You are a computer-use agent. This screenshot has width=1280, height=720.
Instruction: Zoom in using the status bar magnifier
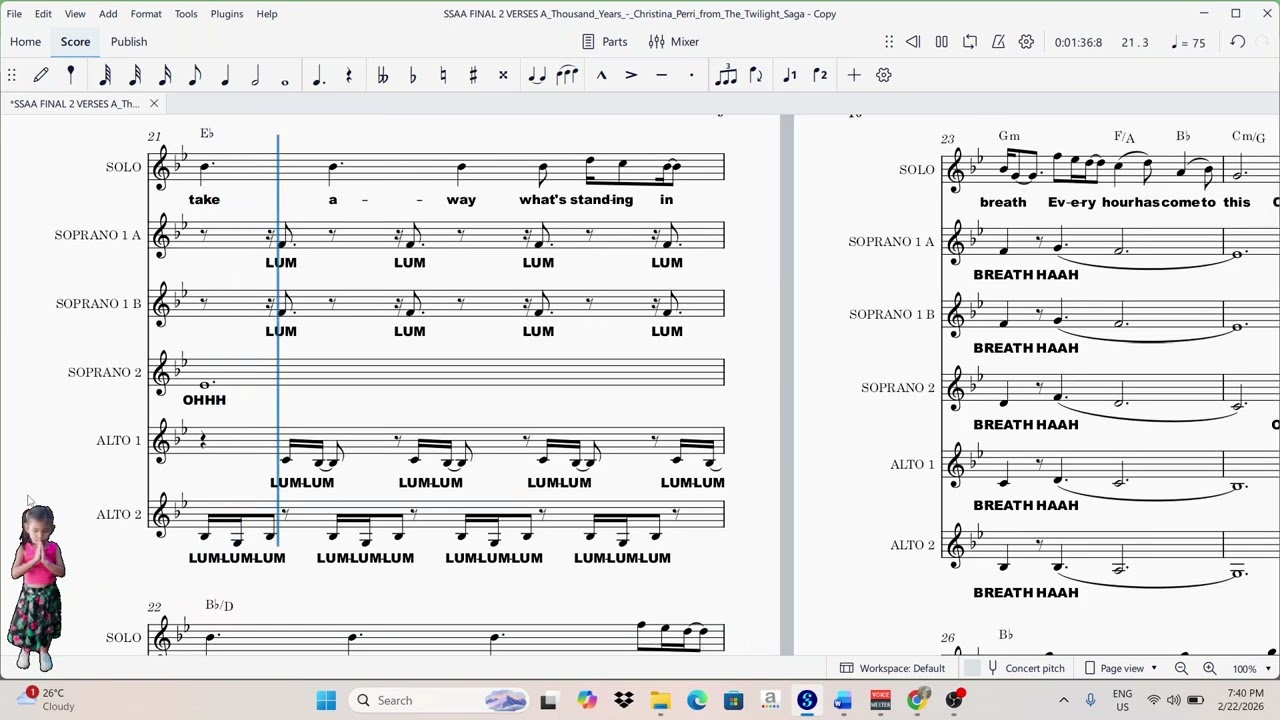coord(1209,668)
